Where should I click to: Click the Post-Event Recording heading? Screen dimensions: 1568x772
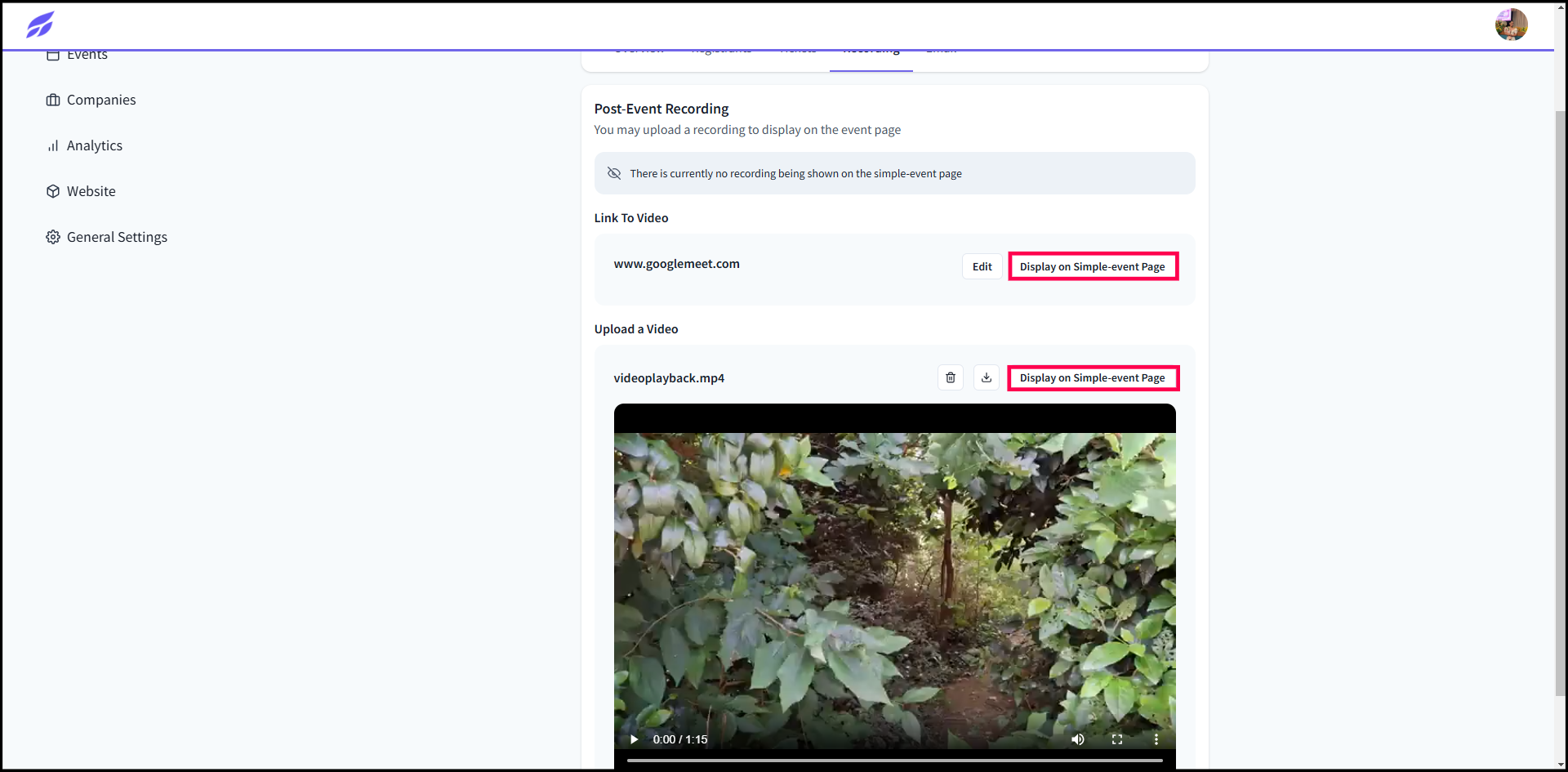[x=661, y=109]
